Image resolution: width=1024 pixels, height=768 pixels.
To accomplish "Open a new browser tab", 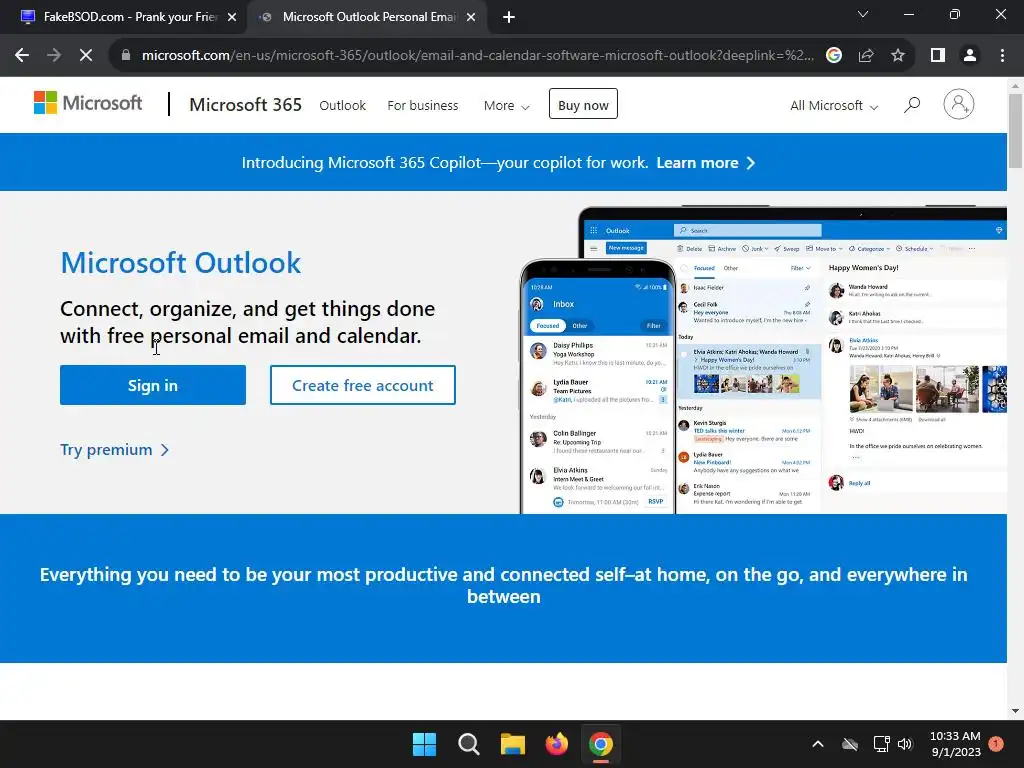I will [509, 18].
